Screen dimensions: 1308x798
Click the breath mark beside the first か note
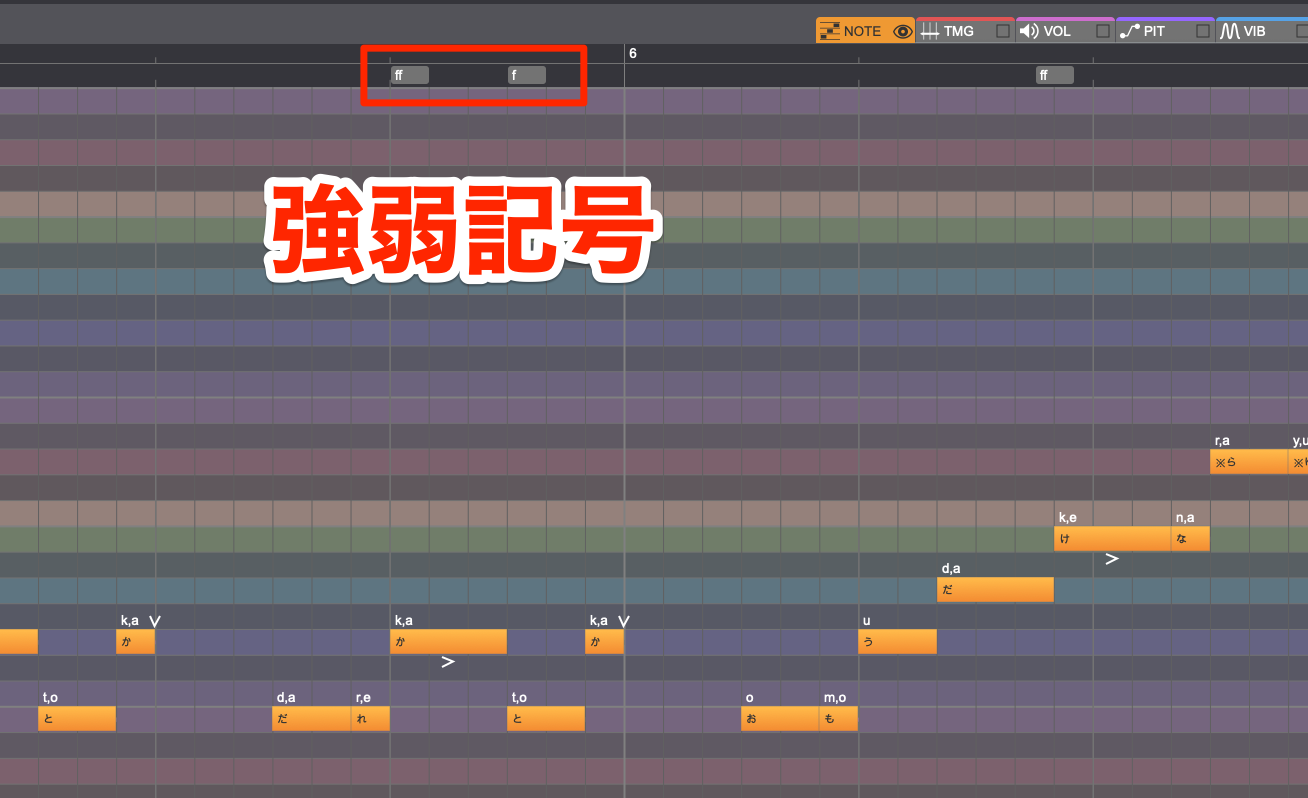pos(155,621)
